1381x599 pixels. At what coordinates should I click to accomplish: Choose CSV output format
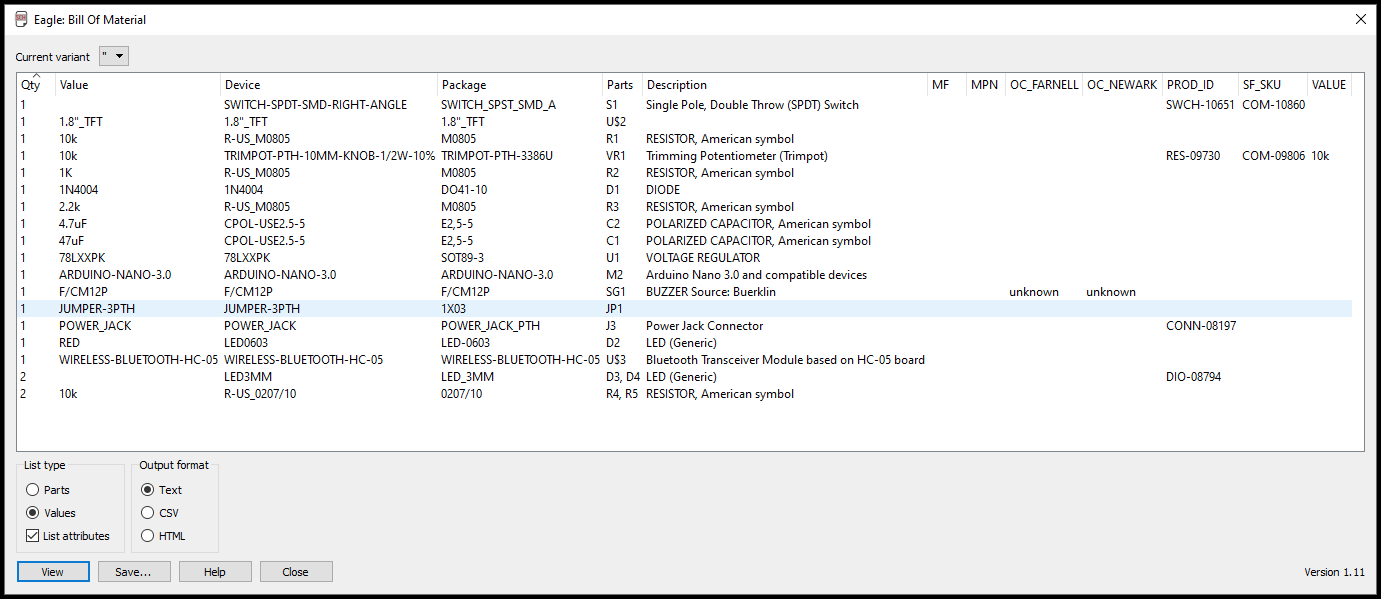coord(148,513)
